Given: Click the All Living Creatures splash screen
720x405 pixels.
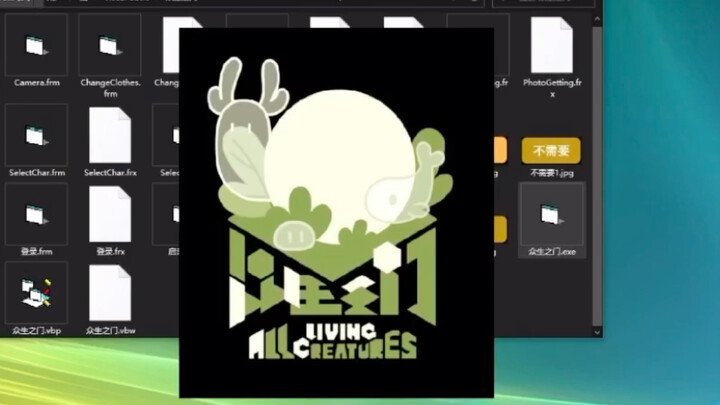Looking at the screenshot, I should click(337, 213).
